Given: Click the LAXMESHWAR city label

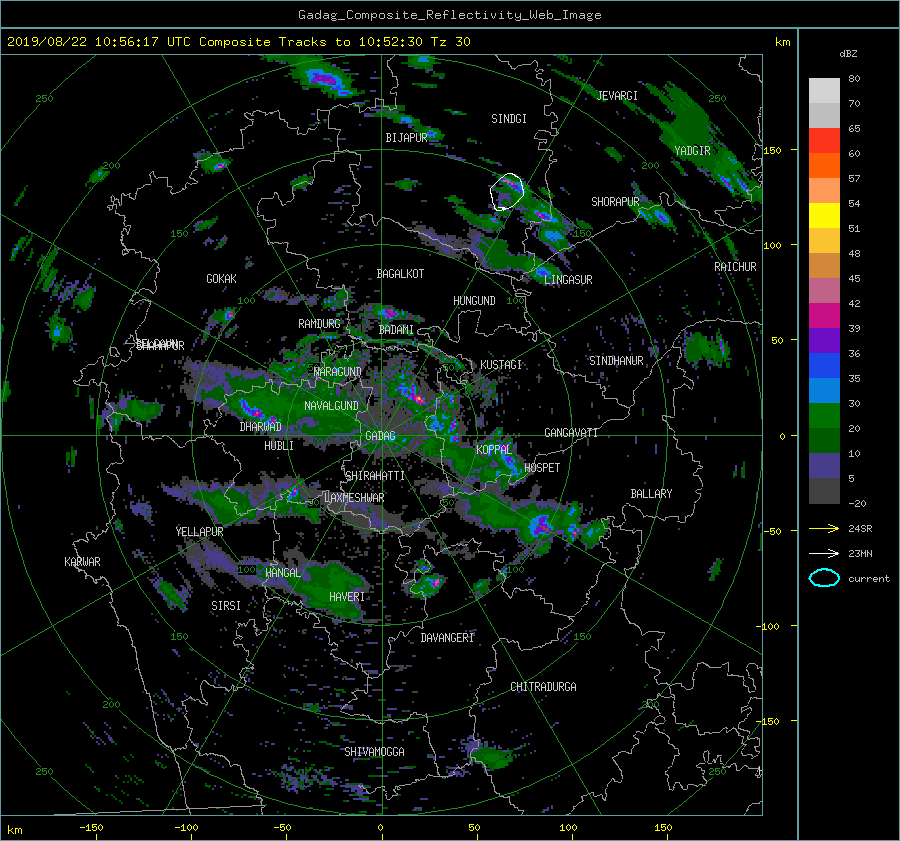Looking at the screenshot, I should 354,498.
